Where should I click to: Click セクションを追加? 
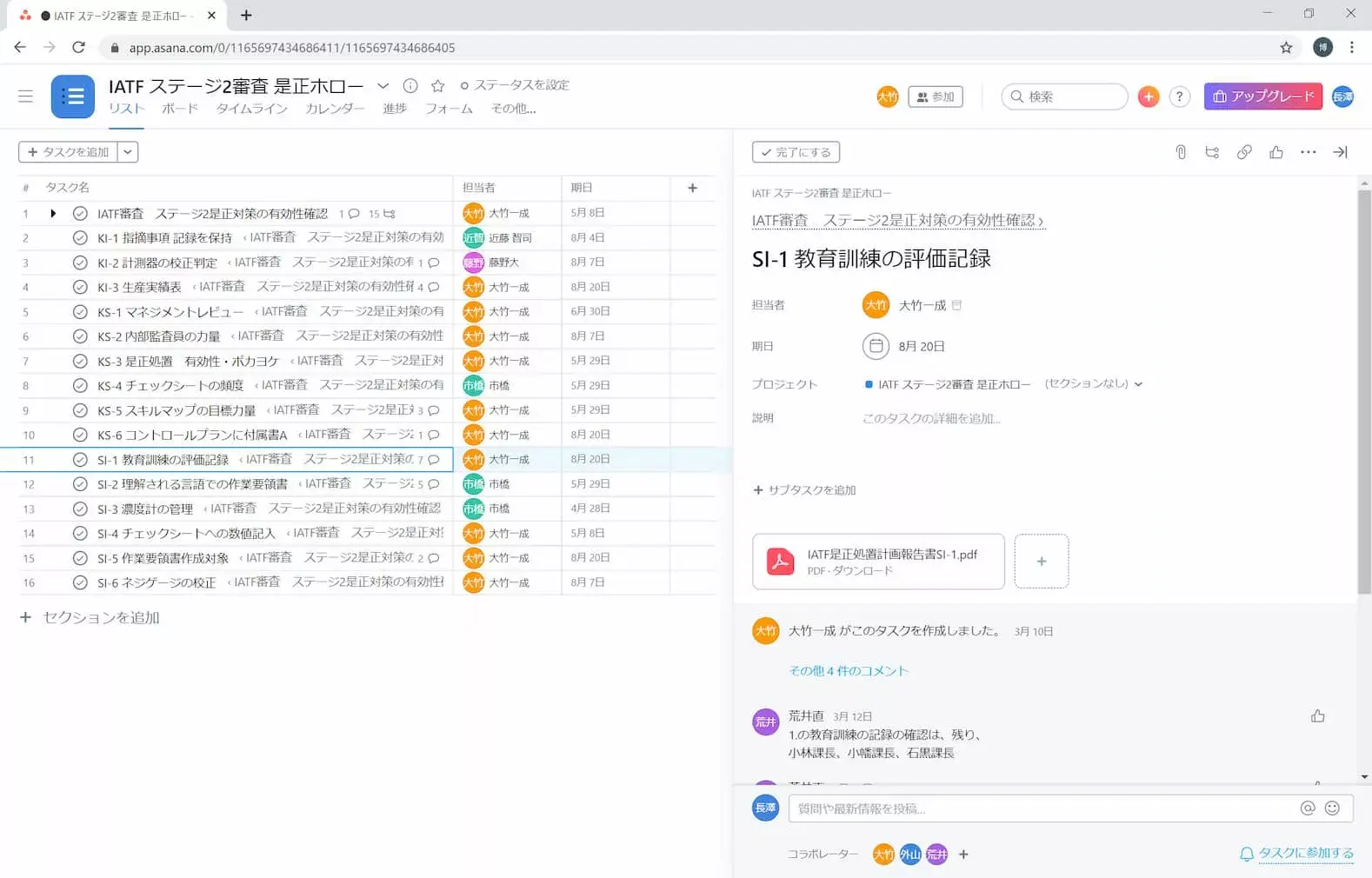pos(90,617)
